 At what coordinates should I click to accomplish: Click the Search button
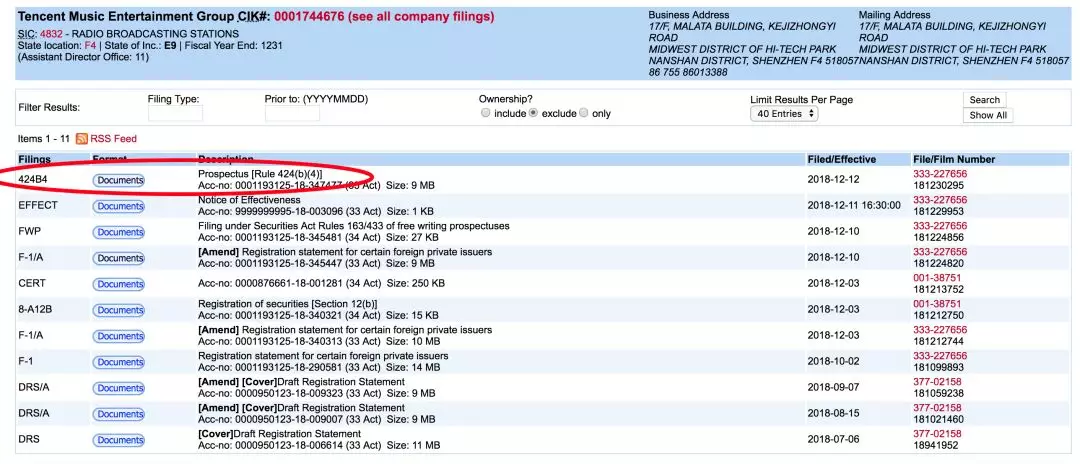tap(984, 100)
